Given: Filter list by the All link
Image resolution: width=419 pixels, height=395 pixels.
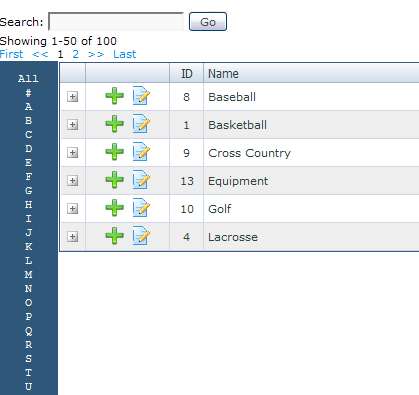Looking at the screenshot, I should 28,79.
